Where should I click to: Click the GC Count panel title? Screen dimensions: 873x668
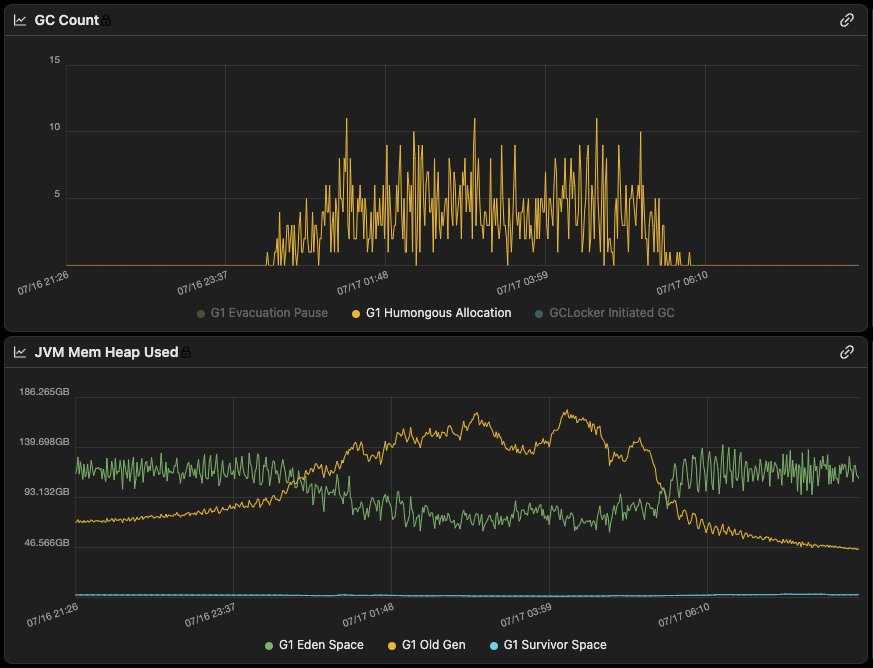67,21
